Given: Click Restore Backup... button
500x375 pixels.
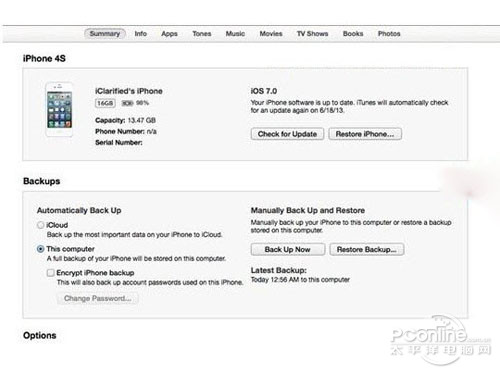Looking at the screenshot, I should [367, 249].
